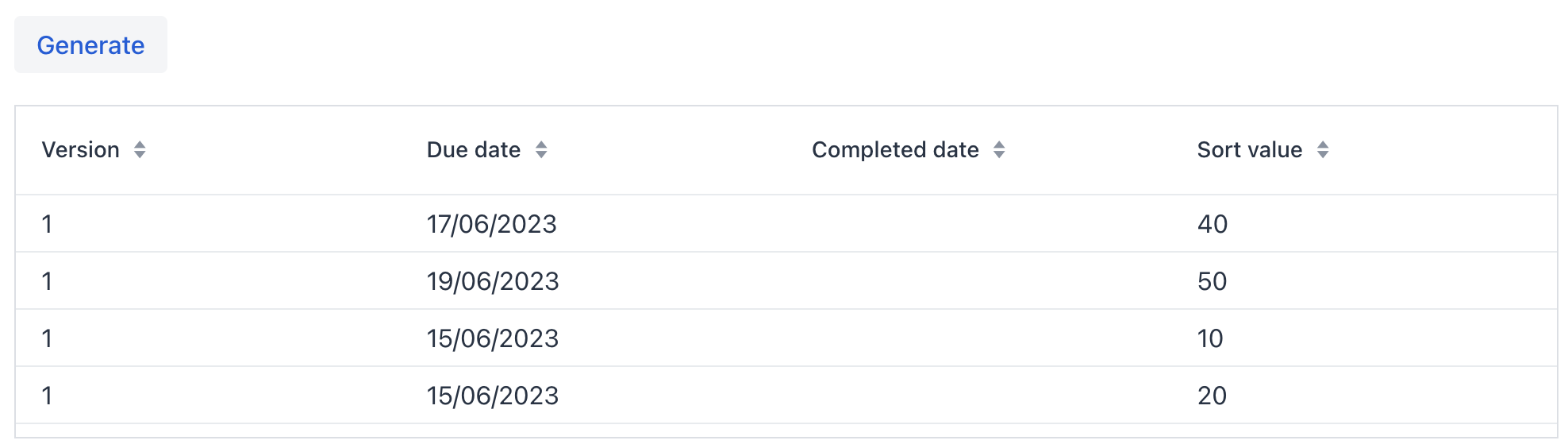Image resolution: width=1568 pixels, height=448 pixels.
Task: Click Version cell in the 17/06/2023 row
Action: point(48,224)
